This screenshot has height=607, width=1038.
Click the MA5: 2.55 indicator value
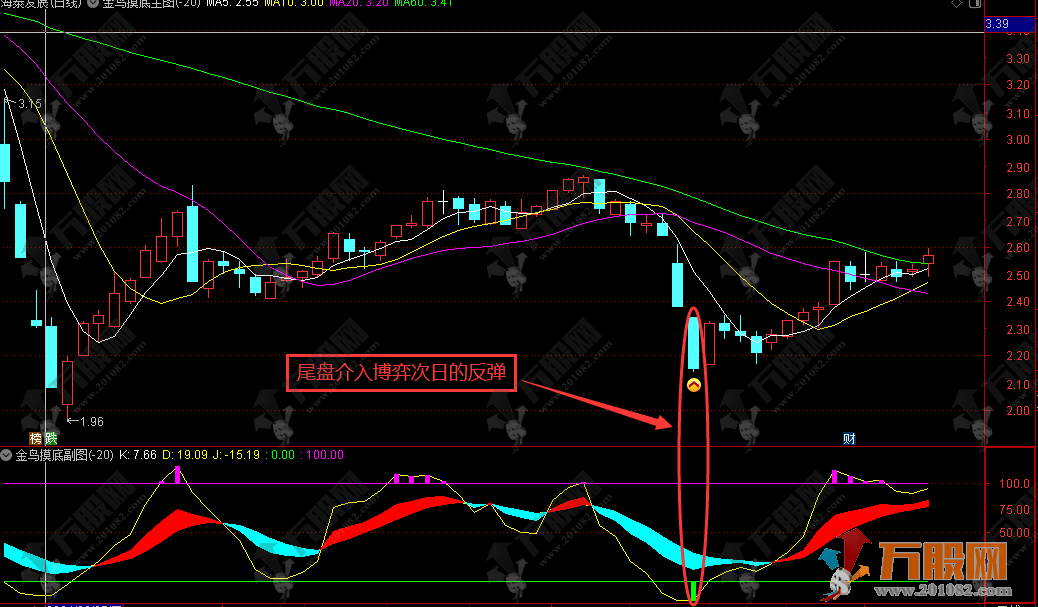pos(232,3)
